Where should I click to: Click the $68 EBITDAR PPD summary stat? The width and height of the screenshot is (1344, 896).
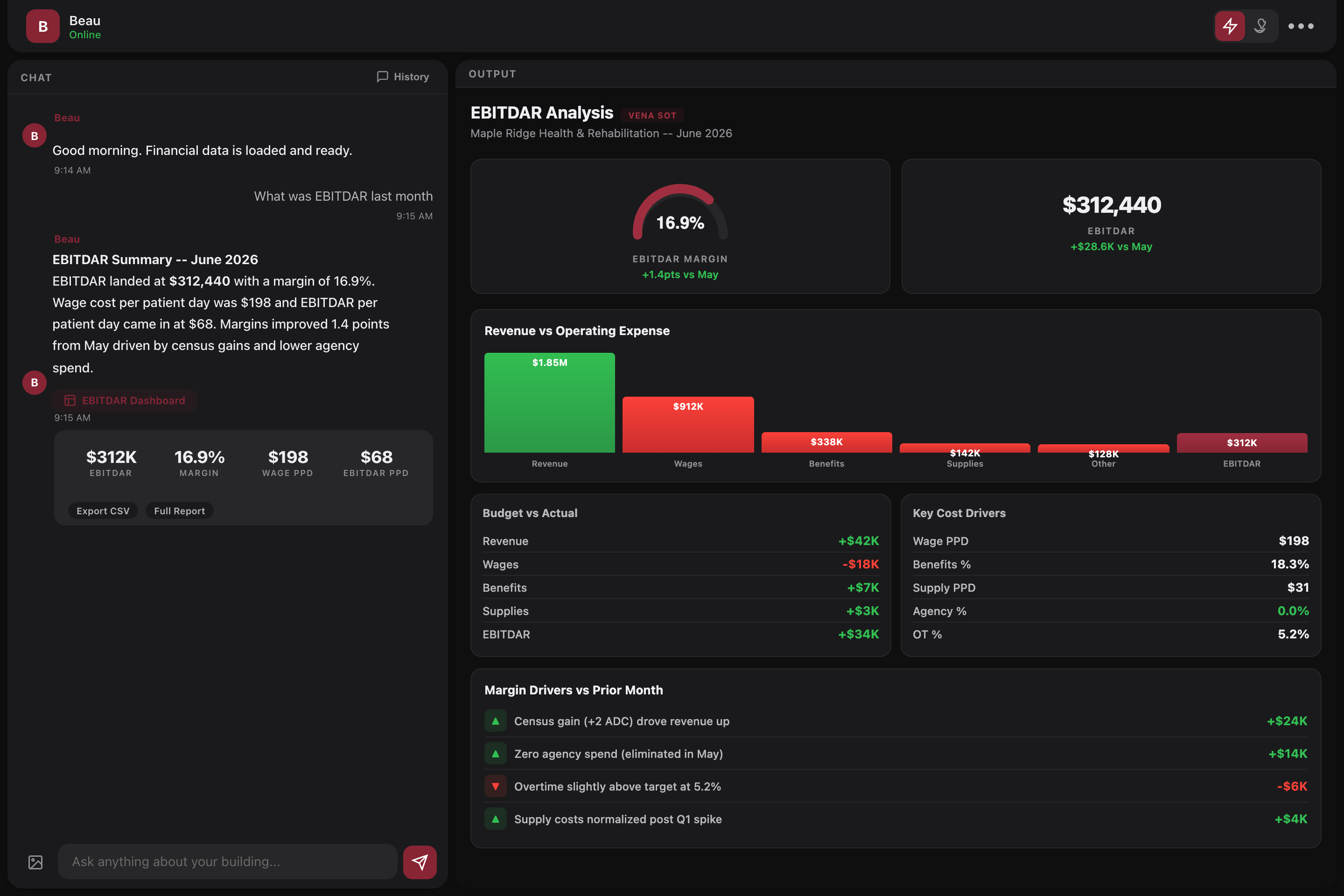click(376, 463)
